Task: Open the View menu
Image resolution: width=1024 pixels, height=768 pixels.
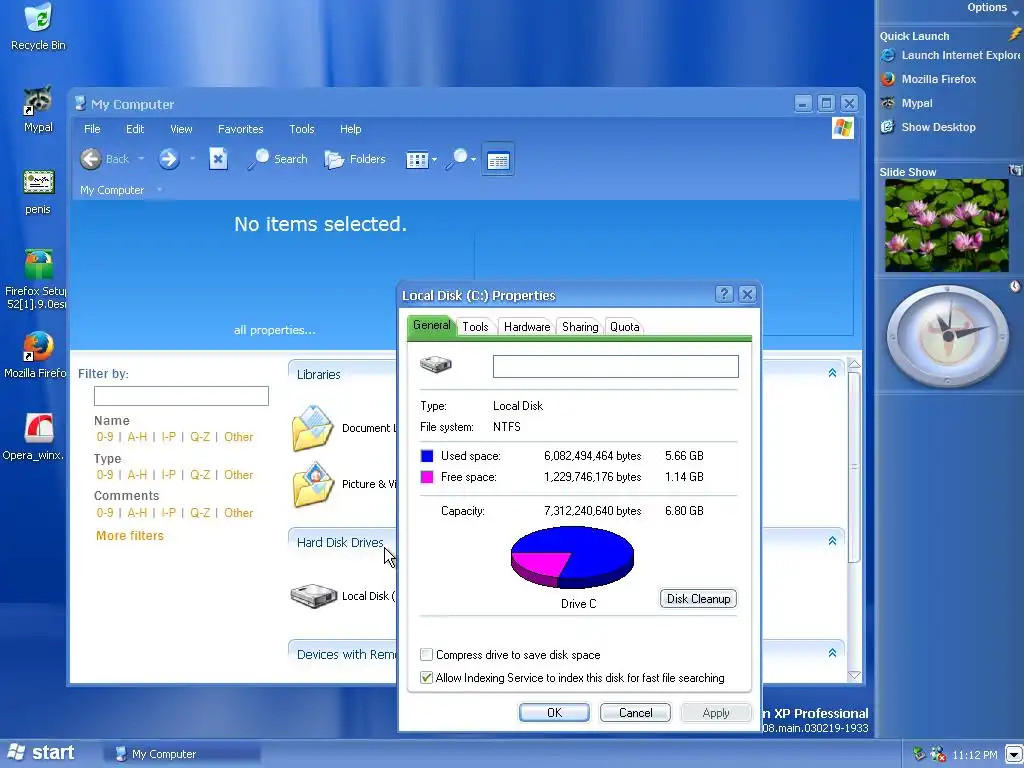Action: click(x=181, y=129)
